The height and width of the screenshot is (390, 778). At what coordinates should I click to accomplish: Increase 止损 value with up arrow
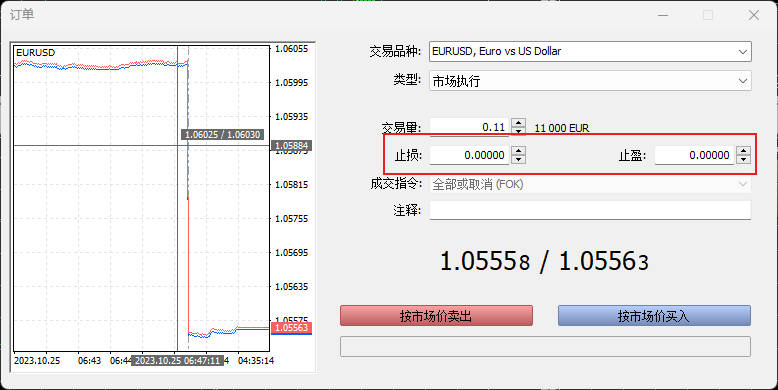point(519,151)
